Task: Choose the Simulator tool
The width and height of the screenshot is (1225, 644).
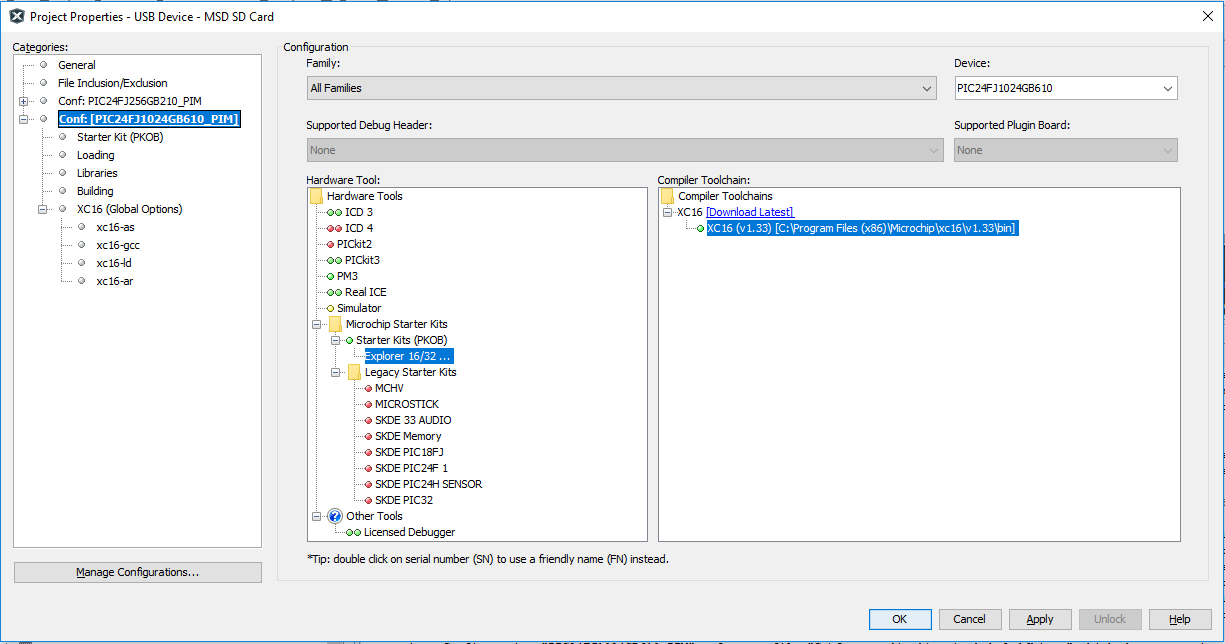Action: click(x=359, y=308)
